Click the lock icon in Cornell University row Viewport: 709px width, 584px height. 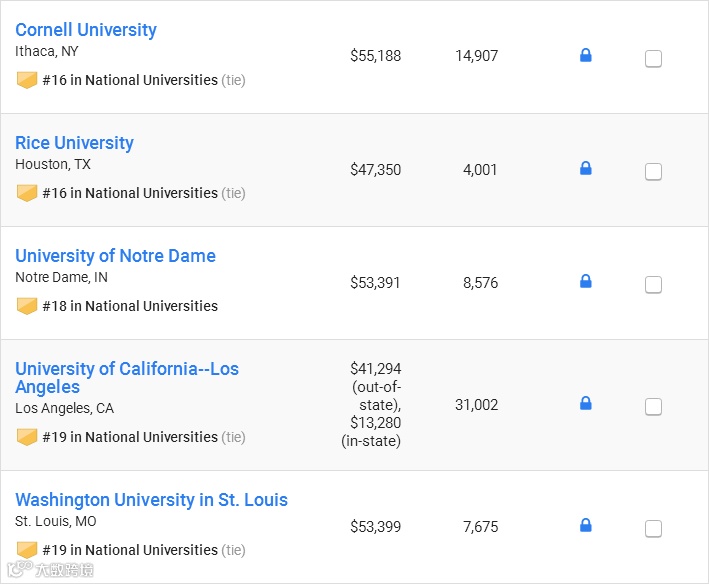tap(586, 56)
